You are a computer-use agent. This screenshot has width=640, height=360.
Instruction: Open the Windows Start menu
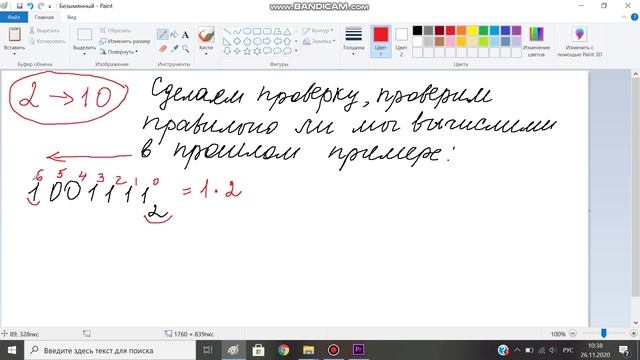tap(12, 350)
